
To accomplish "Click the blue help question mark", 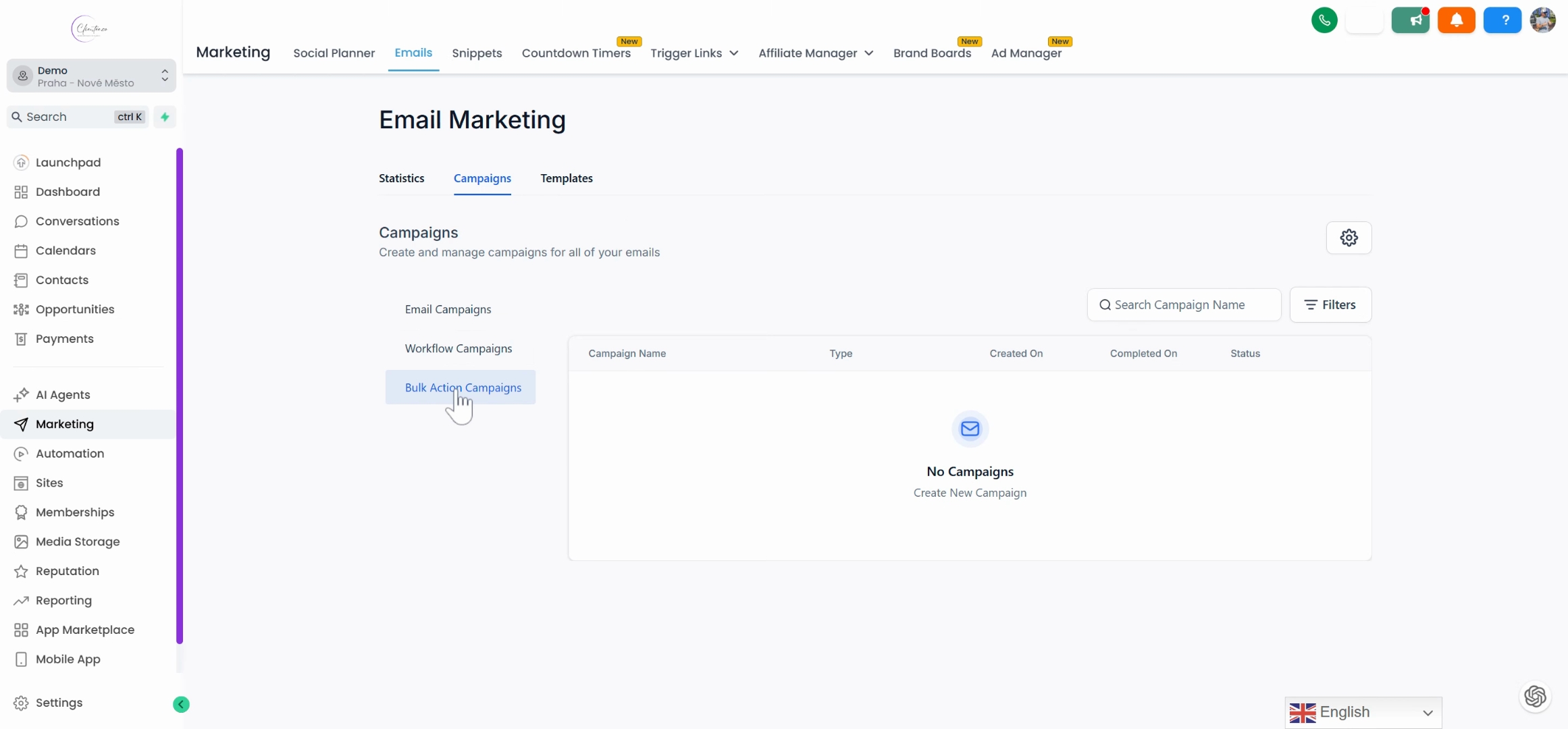I will click(1502, 20).
